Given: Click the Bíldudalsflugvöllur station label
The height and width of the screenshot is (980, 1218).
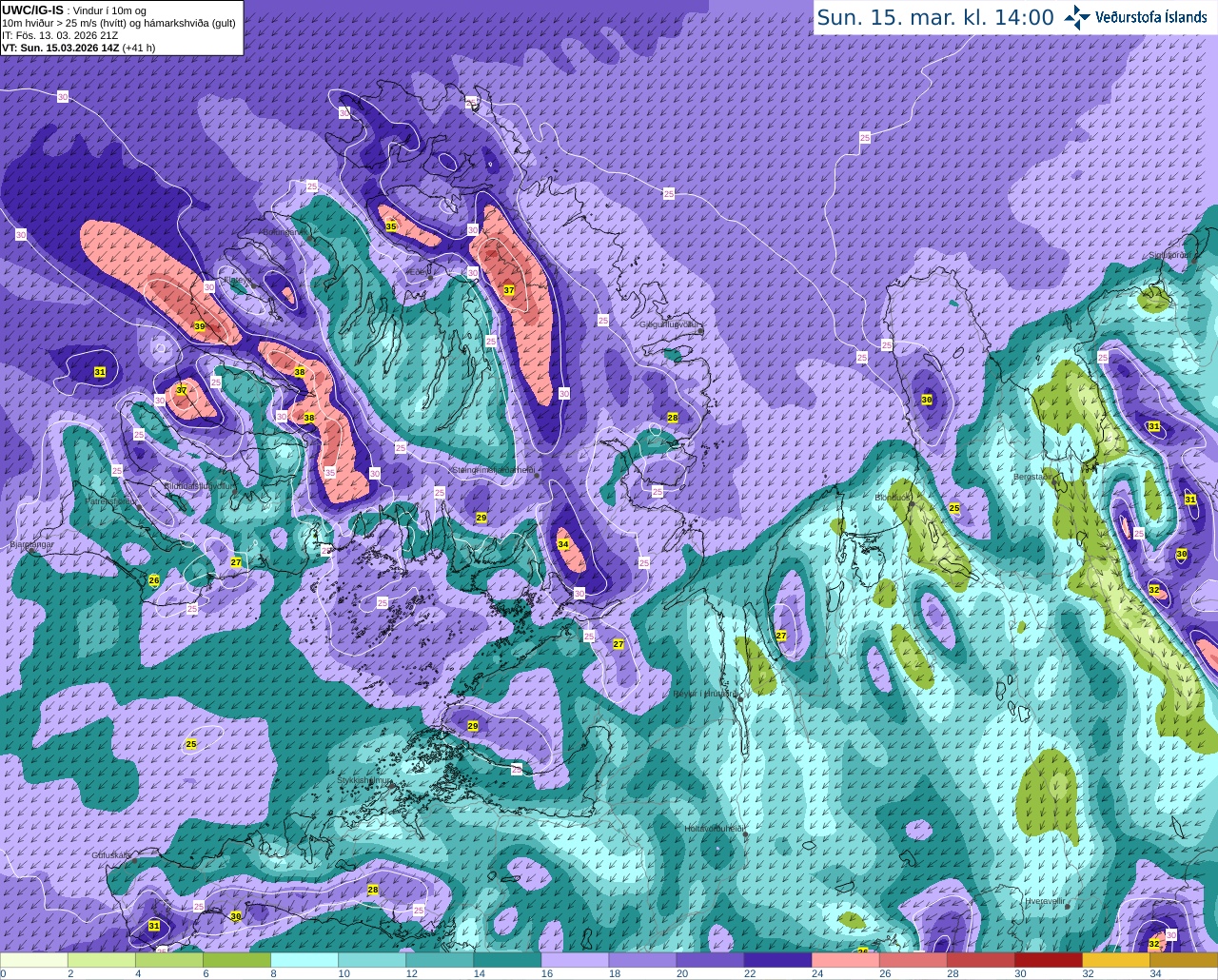Looking at the screenshot, I should (200, 485).
